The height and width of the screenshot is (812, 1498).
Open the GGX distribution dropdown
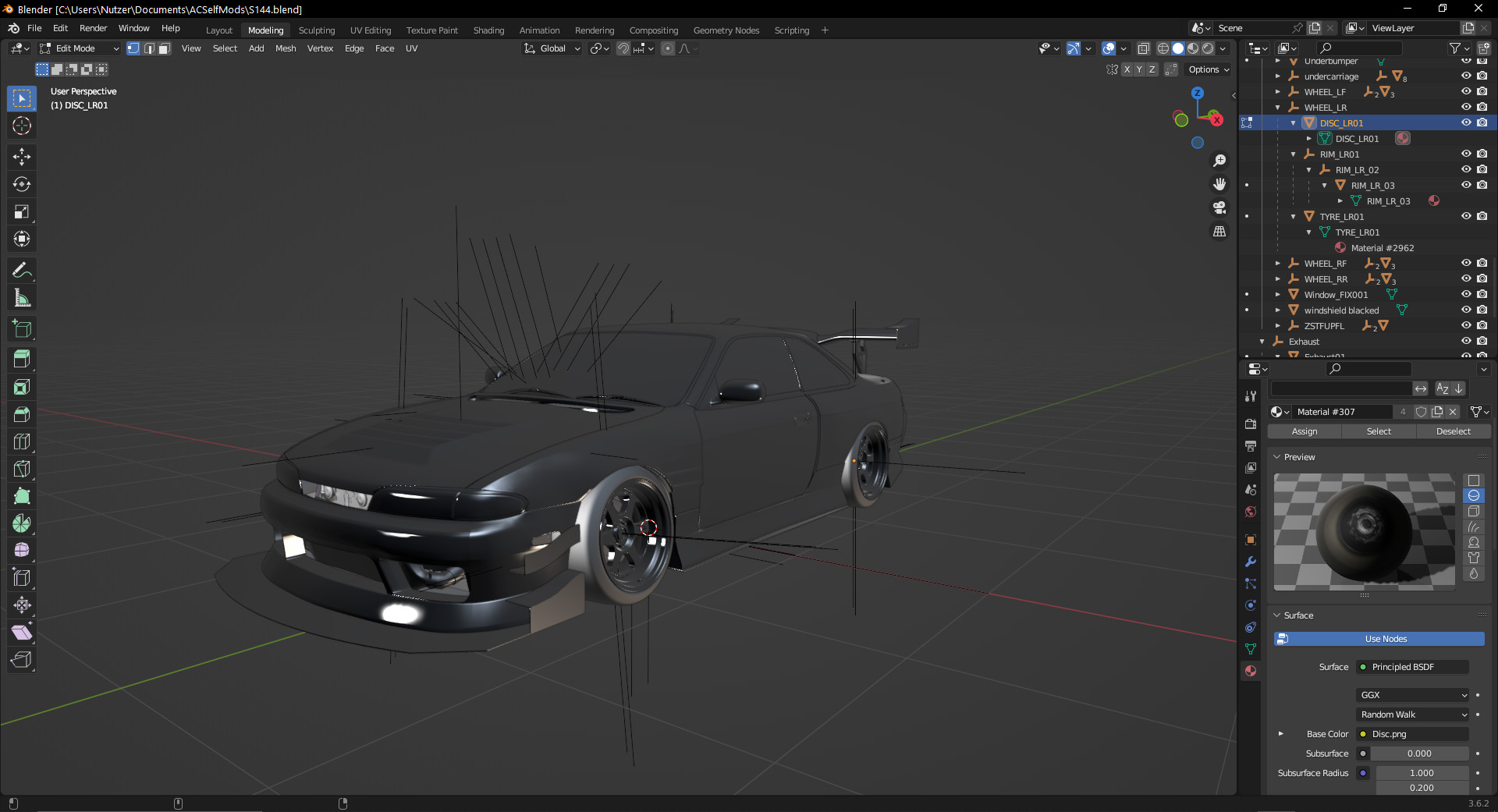coord(1413,695)
